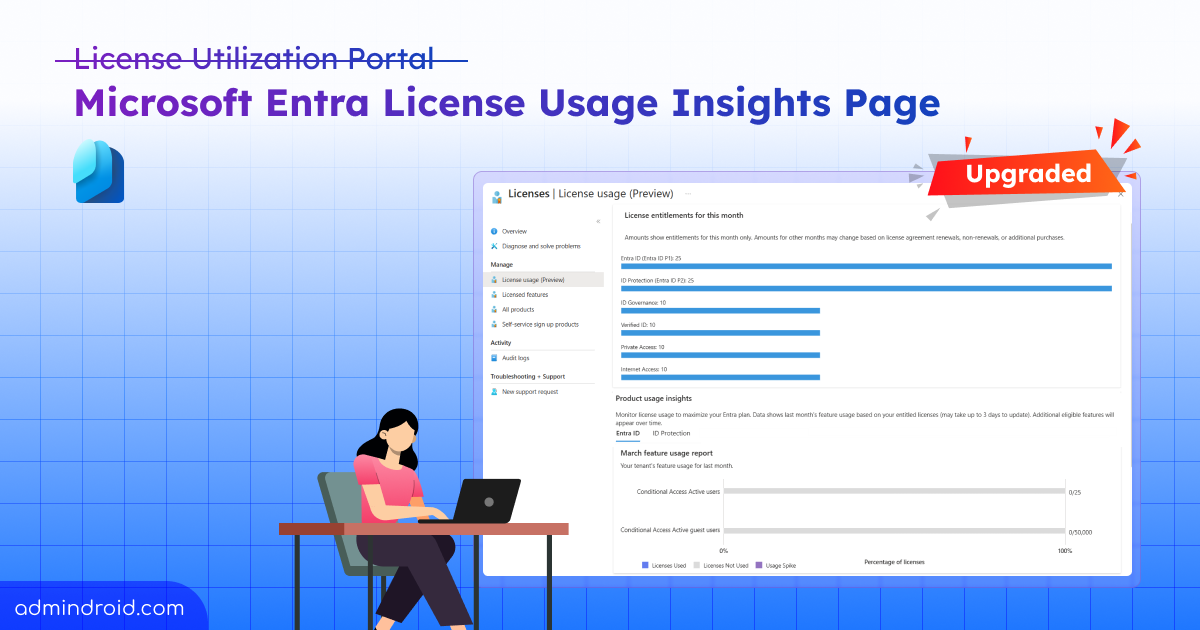
Task: Click the Diagnose wrench icon
Action: (x=494, y=246)
